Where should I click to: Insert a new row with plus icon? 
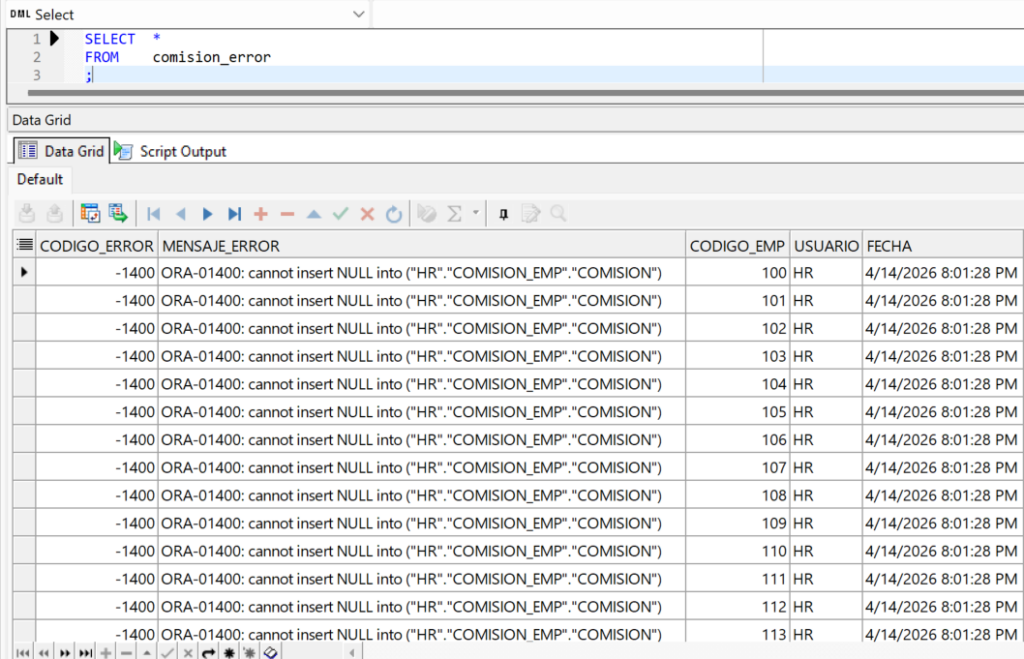coord(261,213)
